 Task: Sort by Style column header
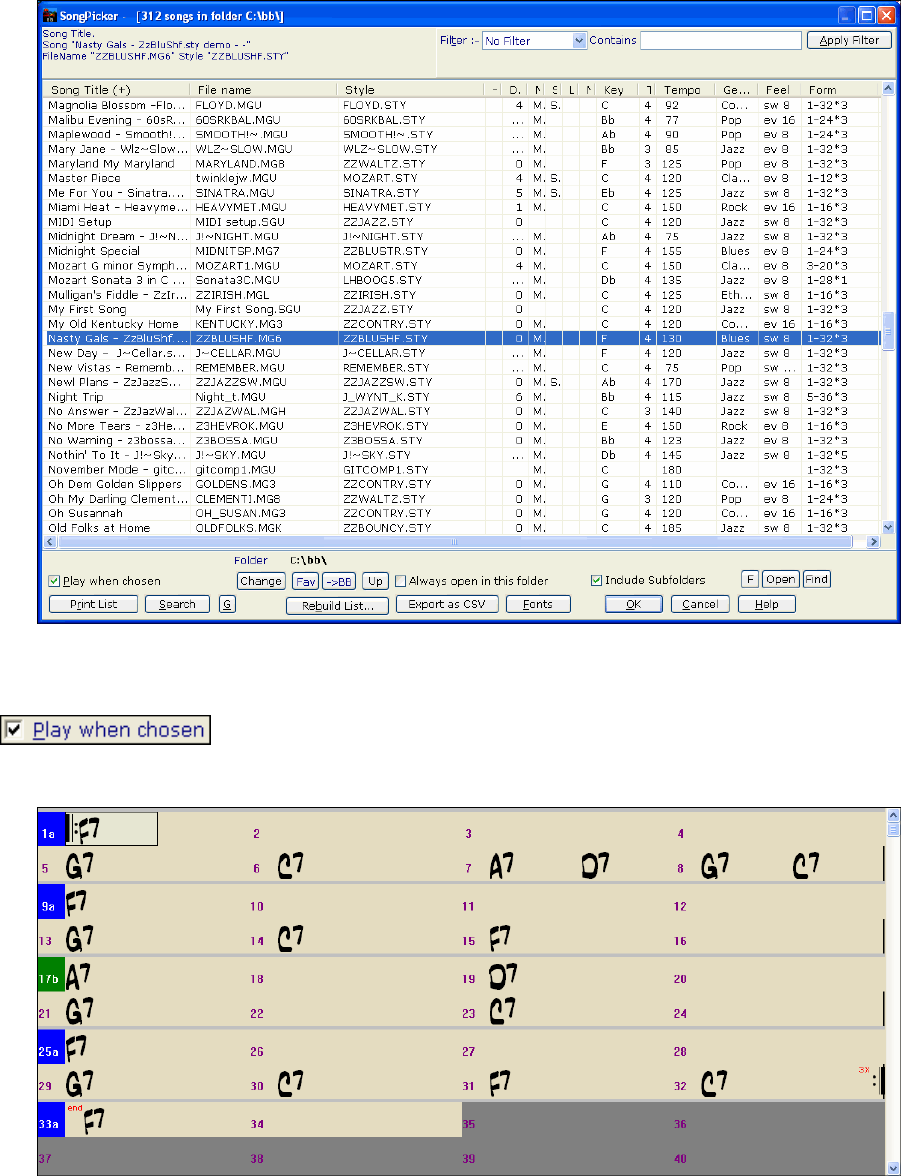click(x=411, y=90)
